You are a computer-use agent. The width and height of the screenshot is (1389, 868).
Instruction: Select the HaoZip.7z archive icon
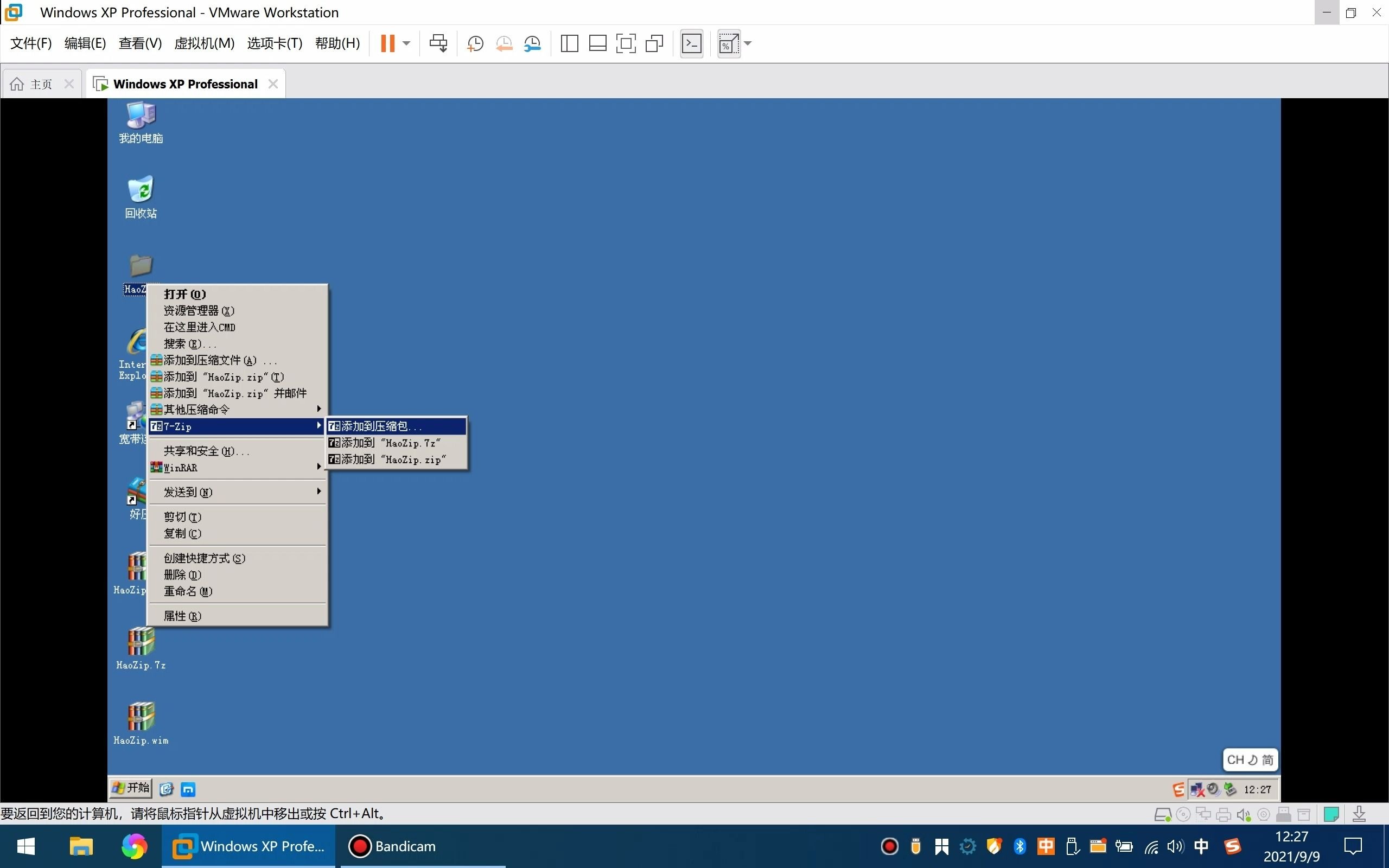pos(141,649)
